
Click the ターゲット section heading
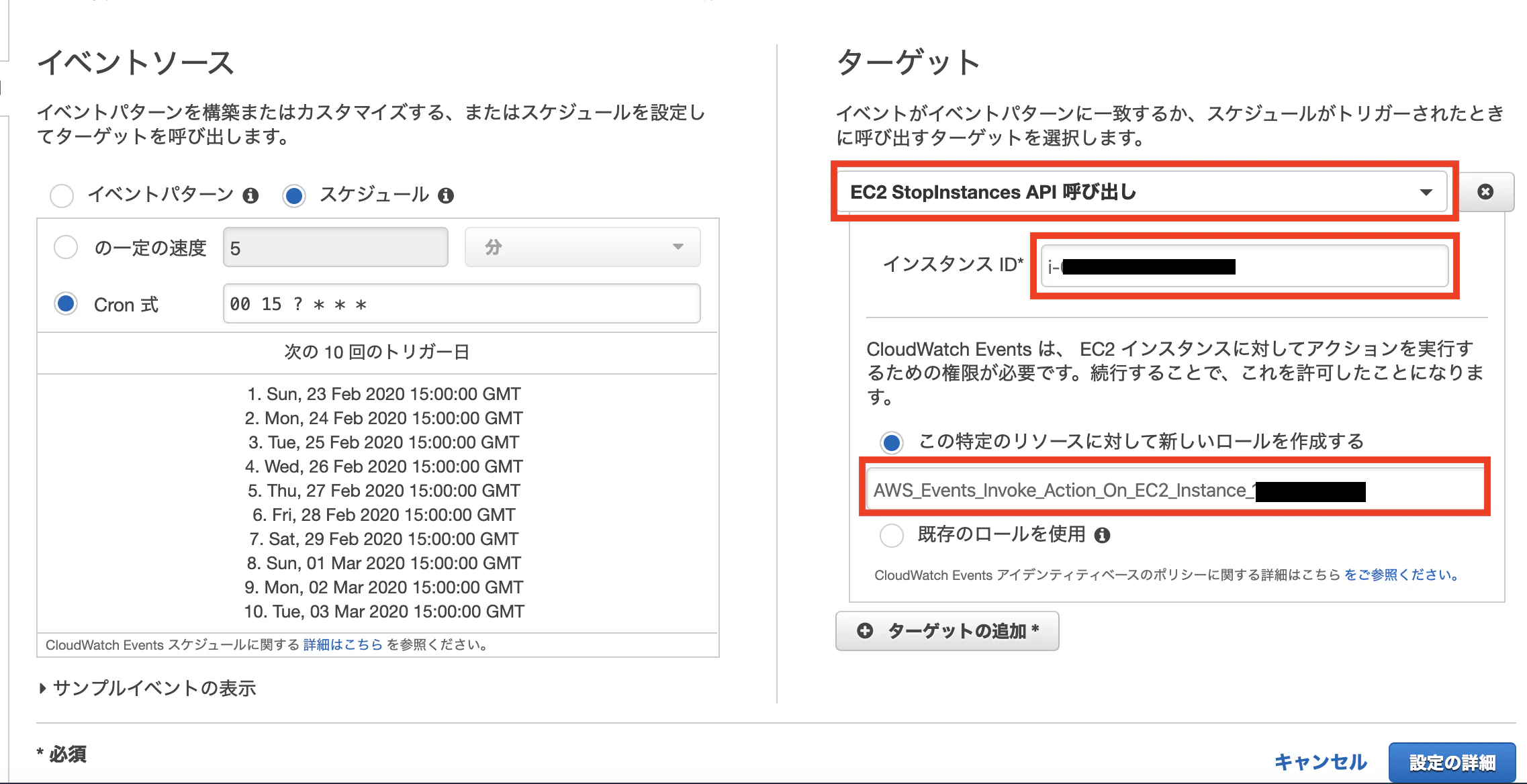click(x=909, y=62)
